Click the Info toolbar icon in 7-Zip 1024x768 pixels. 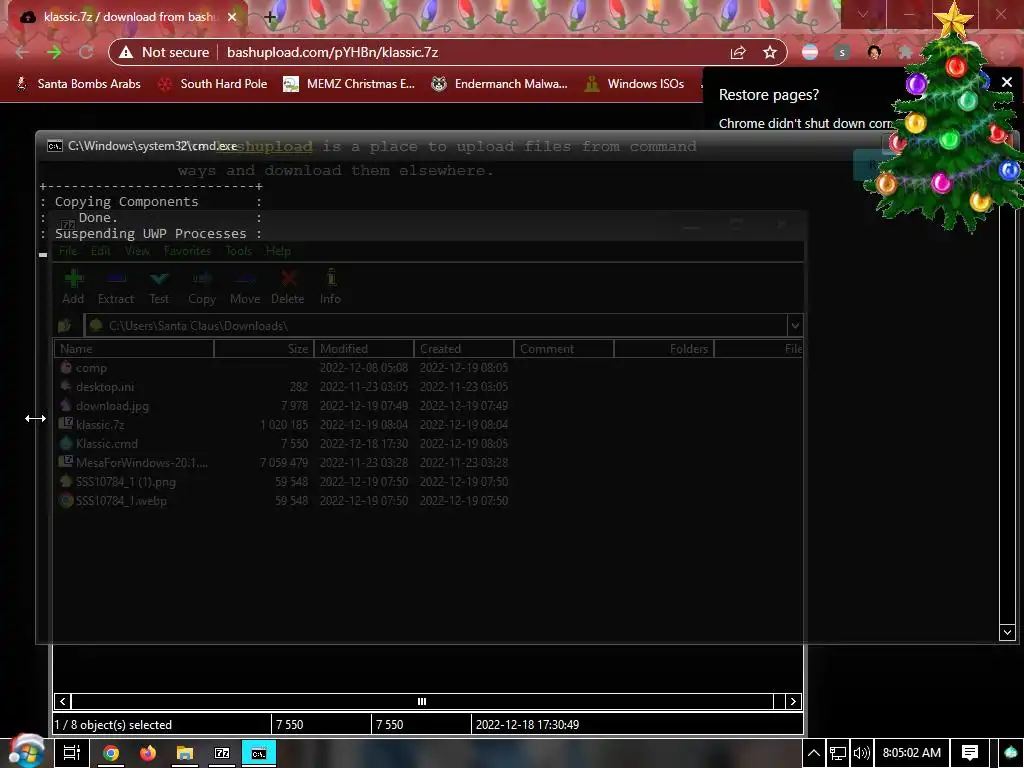(330, 279)
